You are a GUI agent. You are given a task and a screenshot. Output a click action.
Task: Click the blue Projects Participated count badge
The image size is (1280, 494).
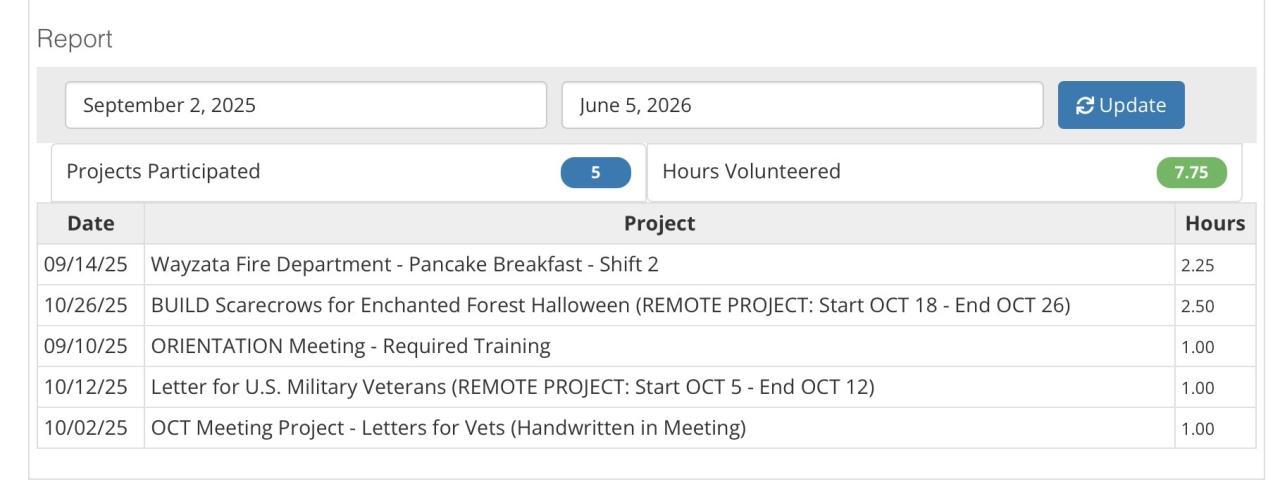[596, 172]
